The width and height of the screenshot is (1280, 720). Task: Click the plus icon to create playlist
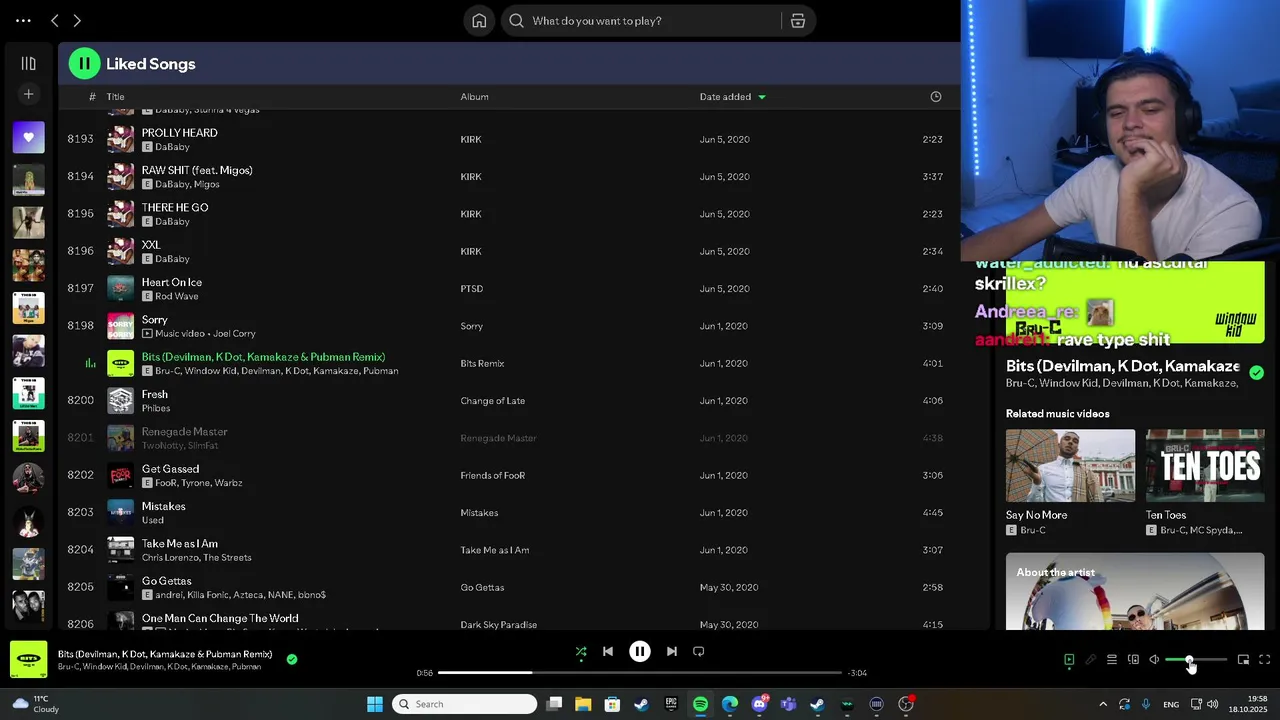[x=28, y=94]
